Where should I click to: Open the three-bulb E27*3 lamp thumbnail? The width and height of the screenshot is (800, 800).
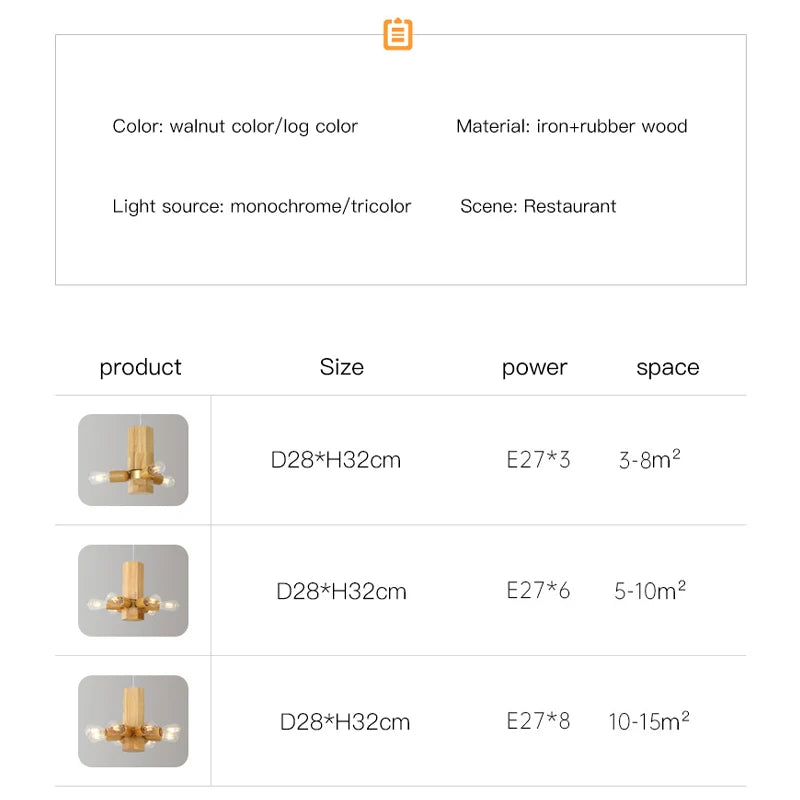pos(133,460)
